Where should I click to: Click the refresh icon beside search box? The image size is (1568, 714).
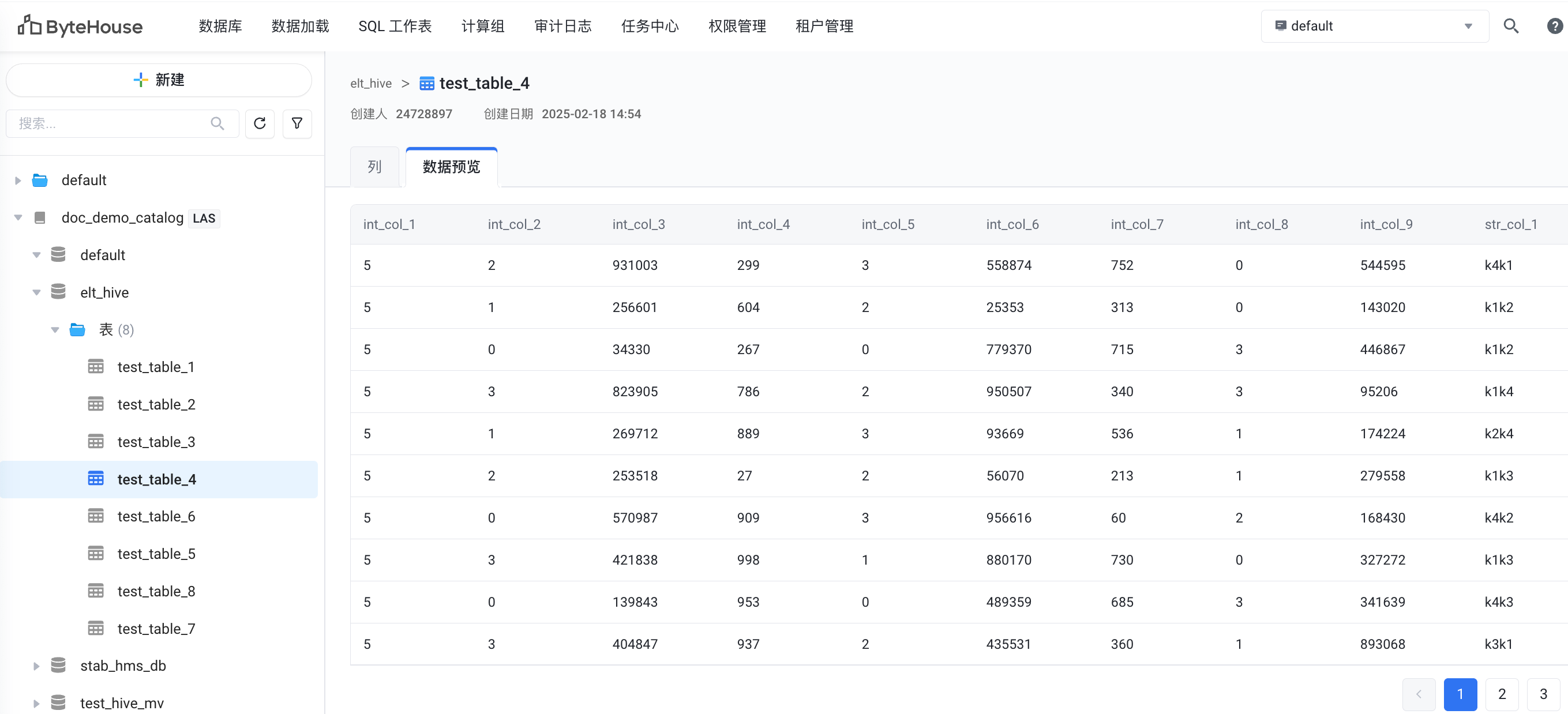pos(260,123)
